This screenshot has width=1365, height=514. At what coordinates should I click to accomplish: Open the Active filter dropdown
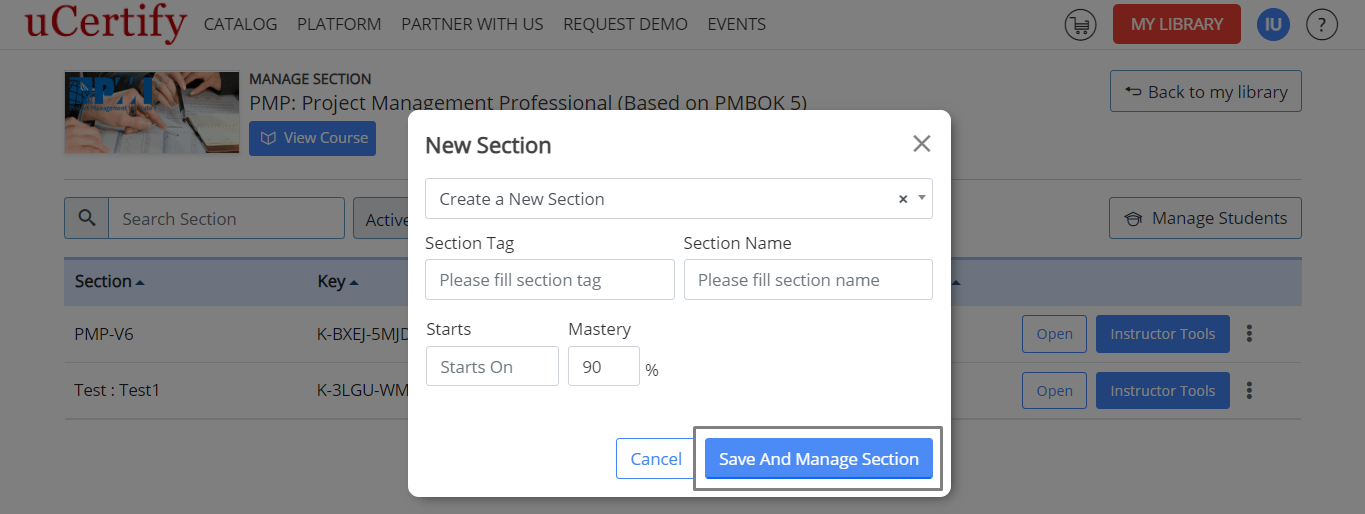pyautogui.click(x=381, y=218)
